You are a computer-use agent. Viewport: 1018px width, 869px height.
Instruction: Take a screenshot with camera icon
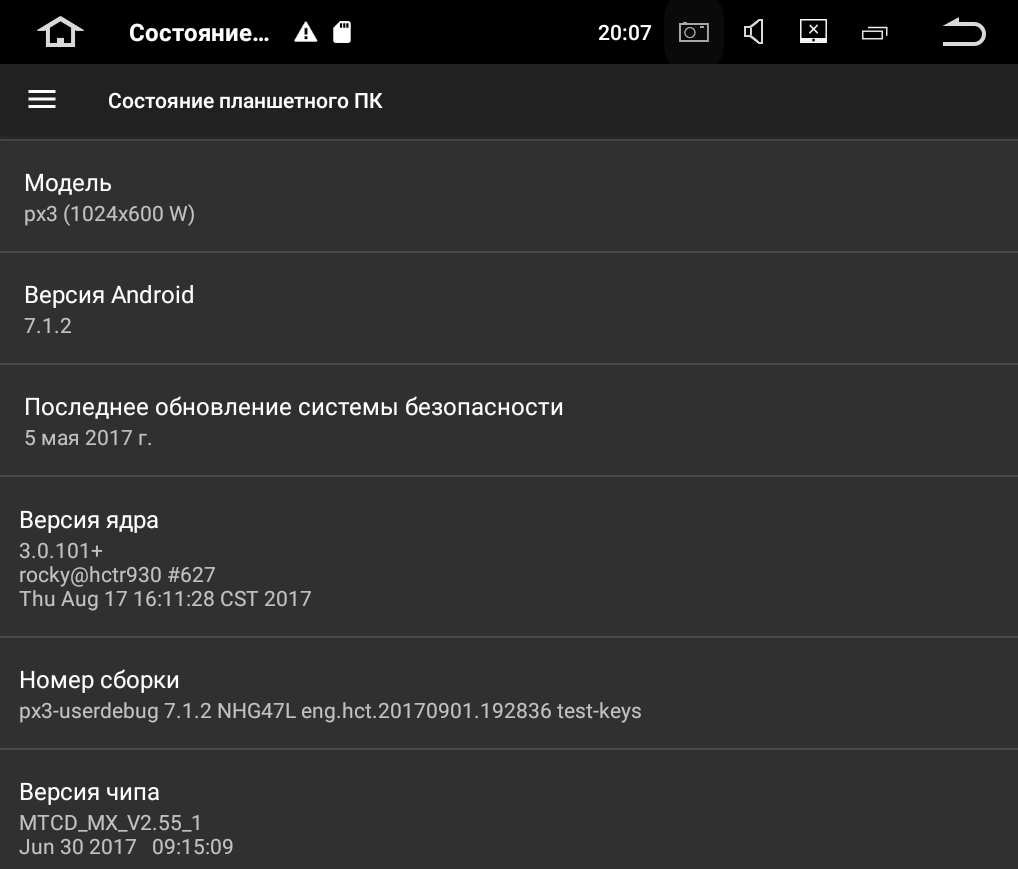[x=693, y=32]
